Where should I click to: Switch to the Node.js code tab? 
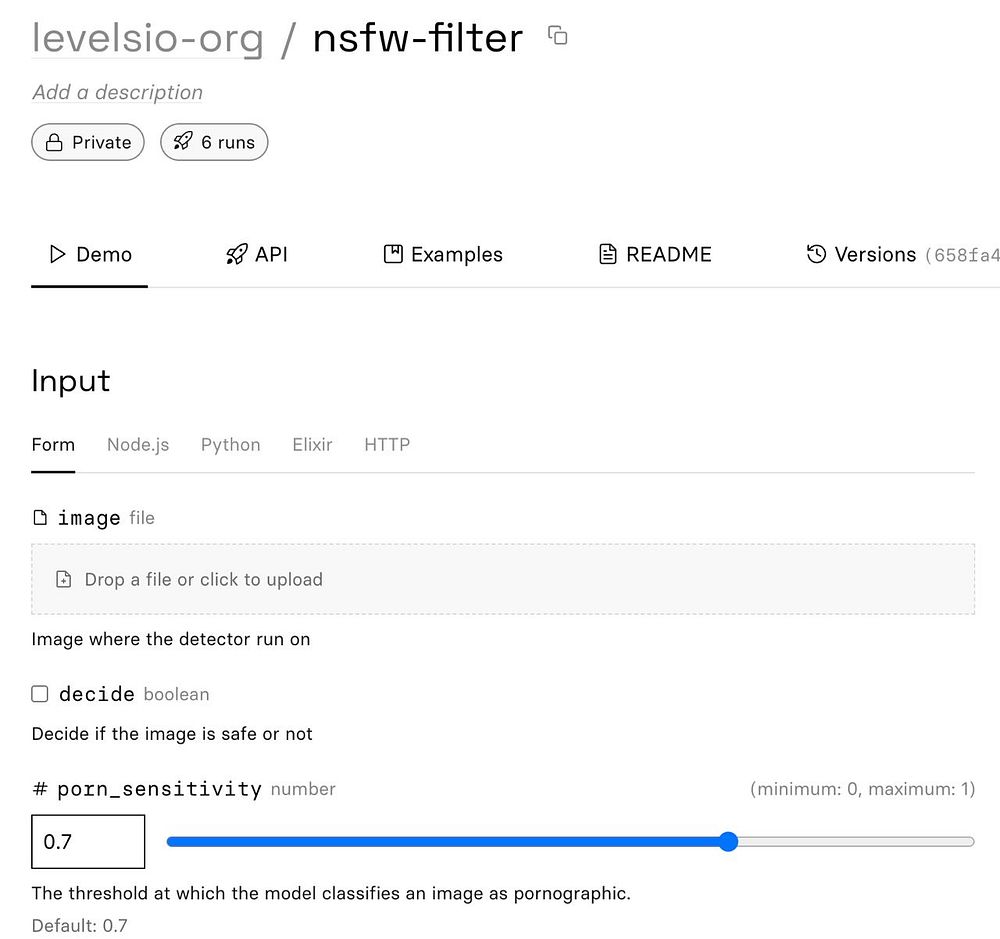(138, 444)
